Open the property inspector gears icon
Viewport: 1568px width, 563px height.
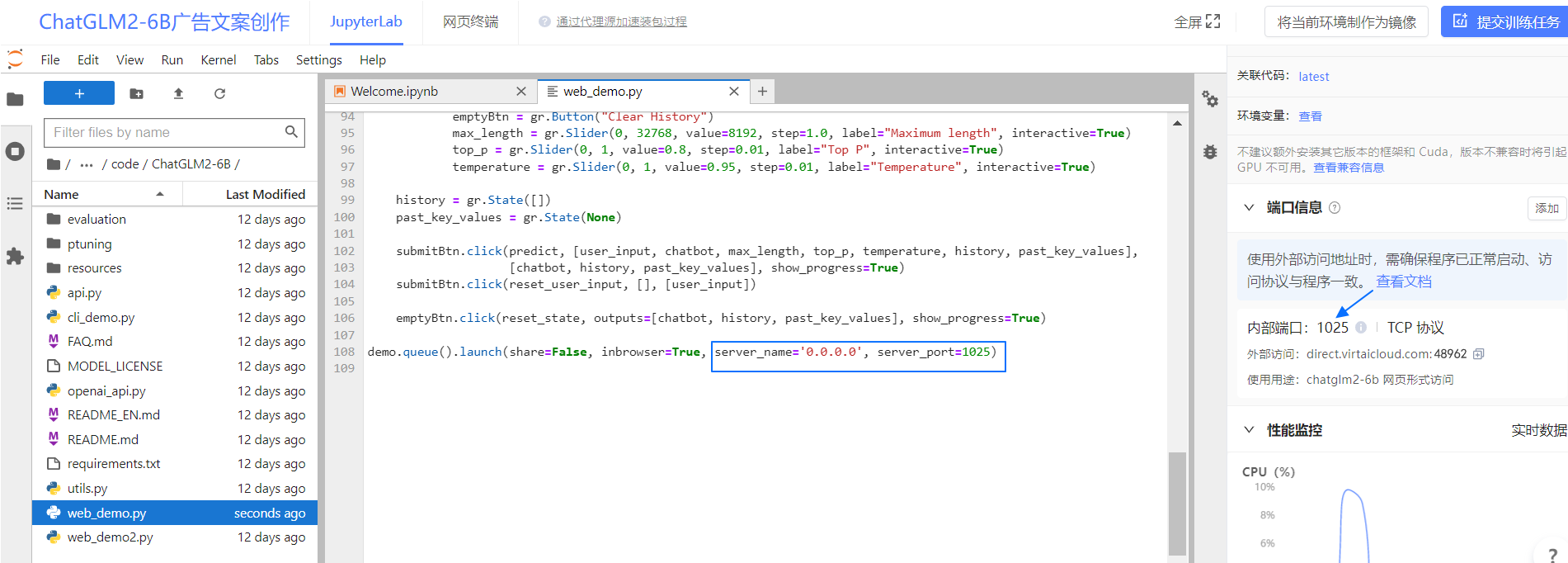pos(1210,99)
